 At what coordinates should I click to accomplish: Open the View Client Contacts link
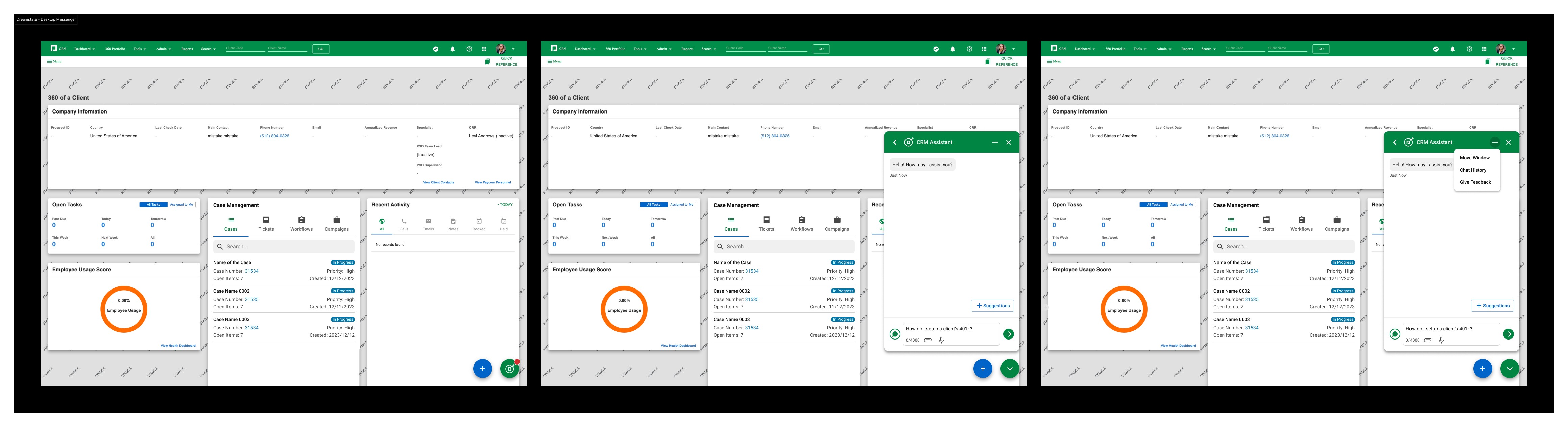[438, 182]
